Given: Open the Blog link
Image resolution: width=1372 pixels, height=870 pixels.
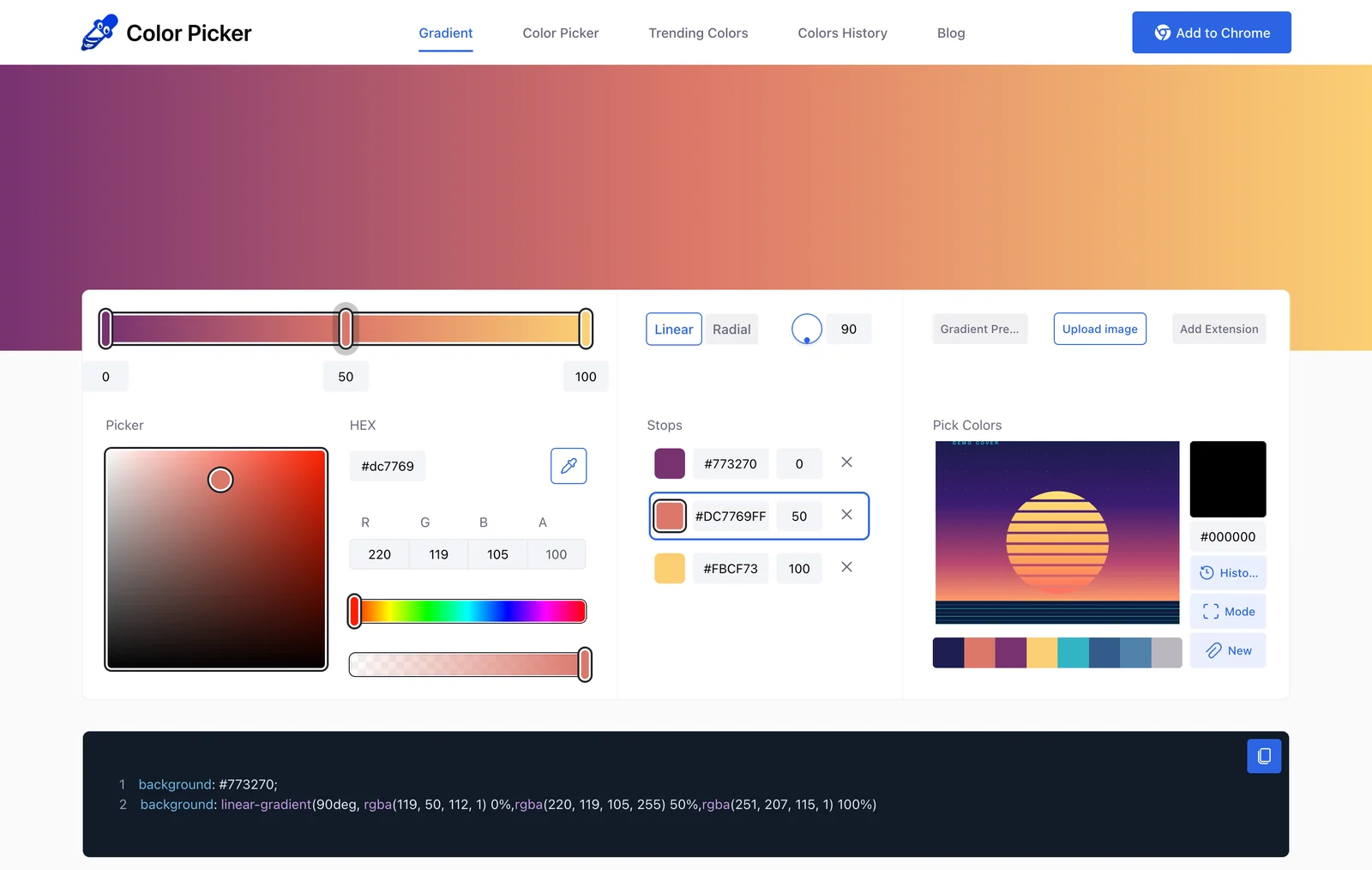Looking at the screenshot, I should (x=951, y=33).
